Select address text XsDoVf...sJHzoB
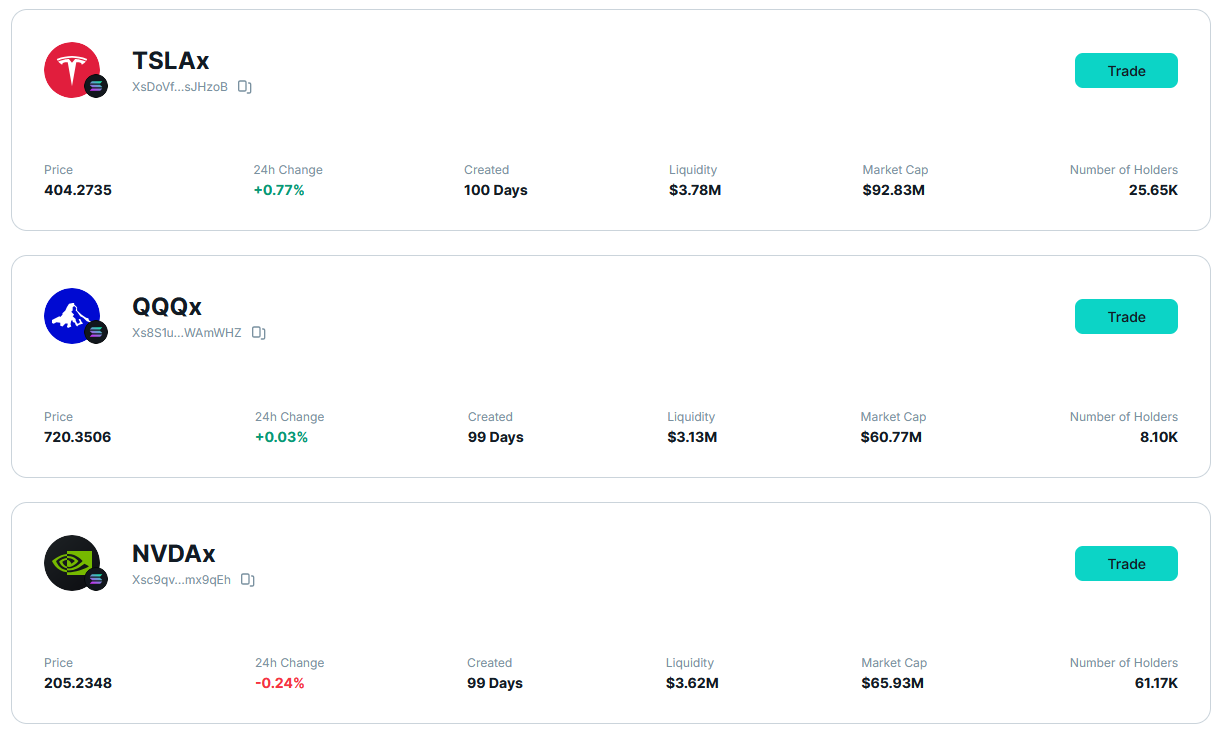This screenshot has height=734, width=1226. (x=180, y=87)
